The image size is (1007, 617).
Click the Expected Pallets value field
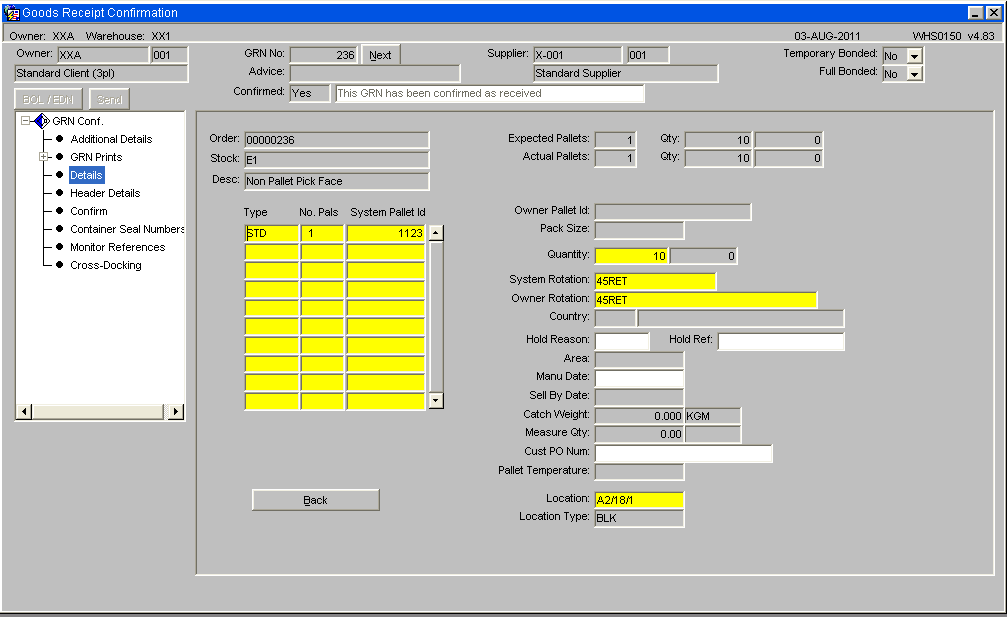(615, 140)
